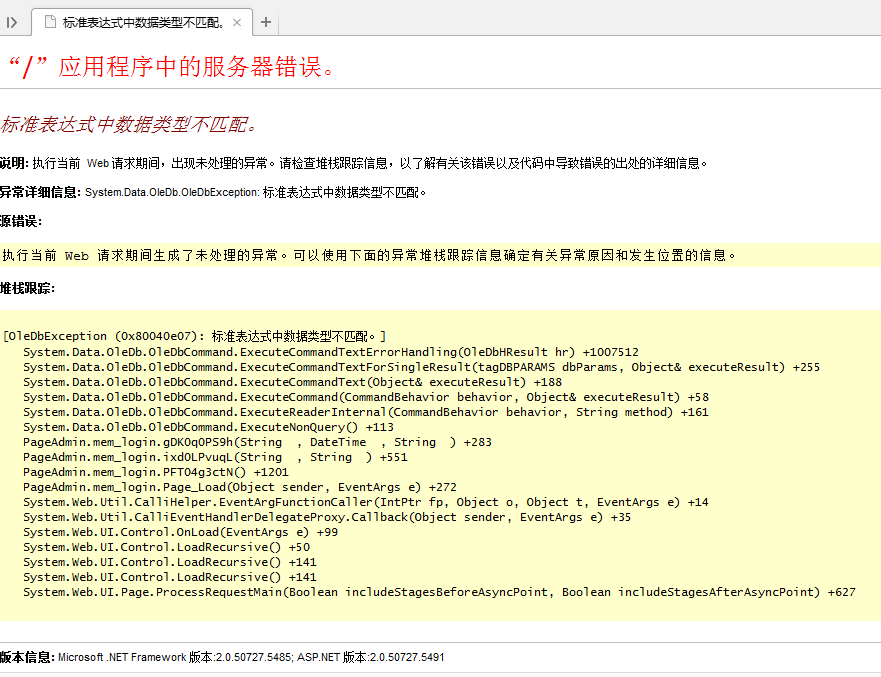The height and width of the screenshot is (677, 881).
Task: Click the 异常详细信息 label
Action: point(40,192)
